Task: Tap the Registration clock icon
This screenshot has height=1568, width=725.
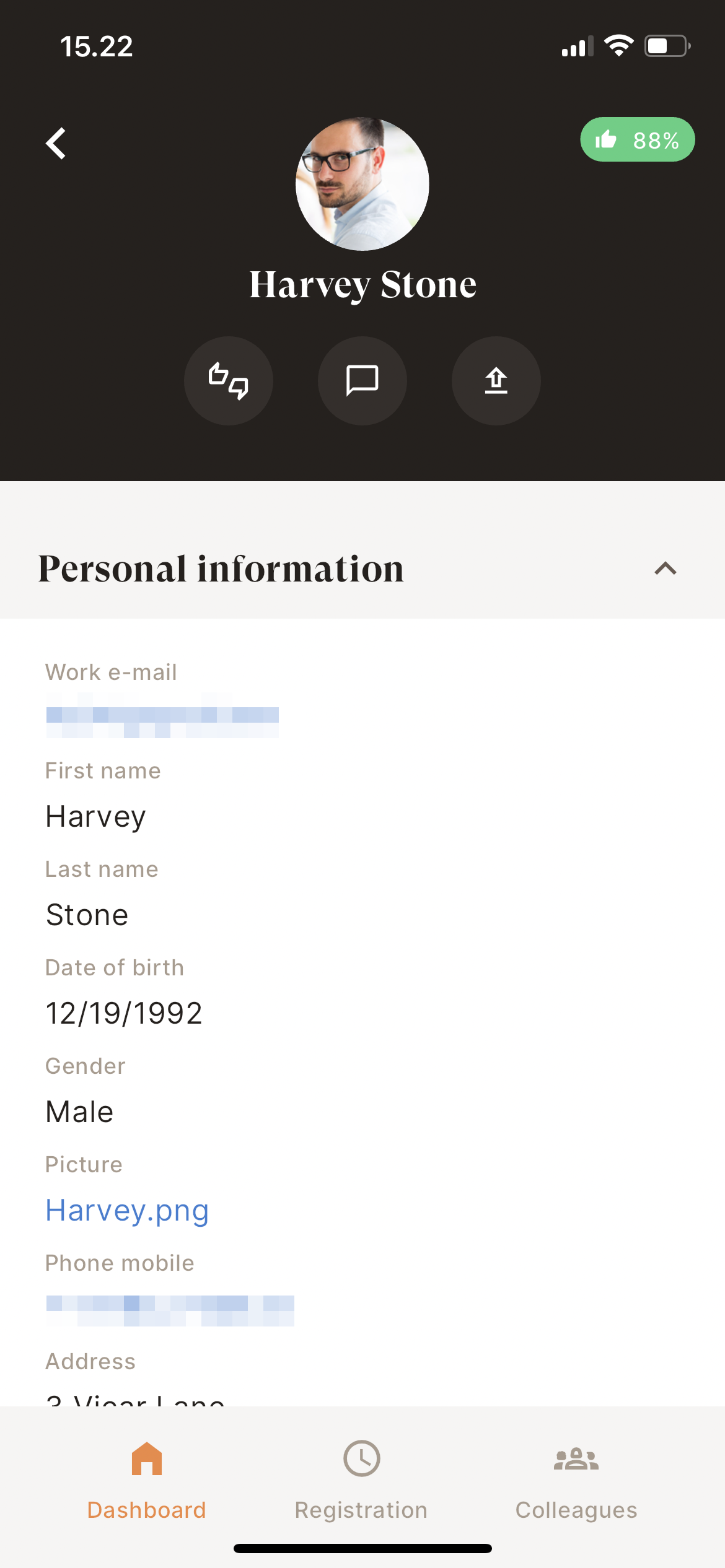Action: [362, 1458]
